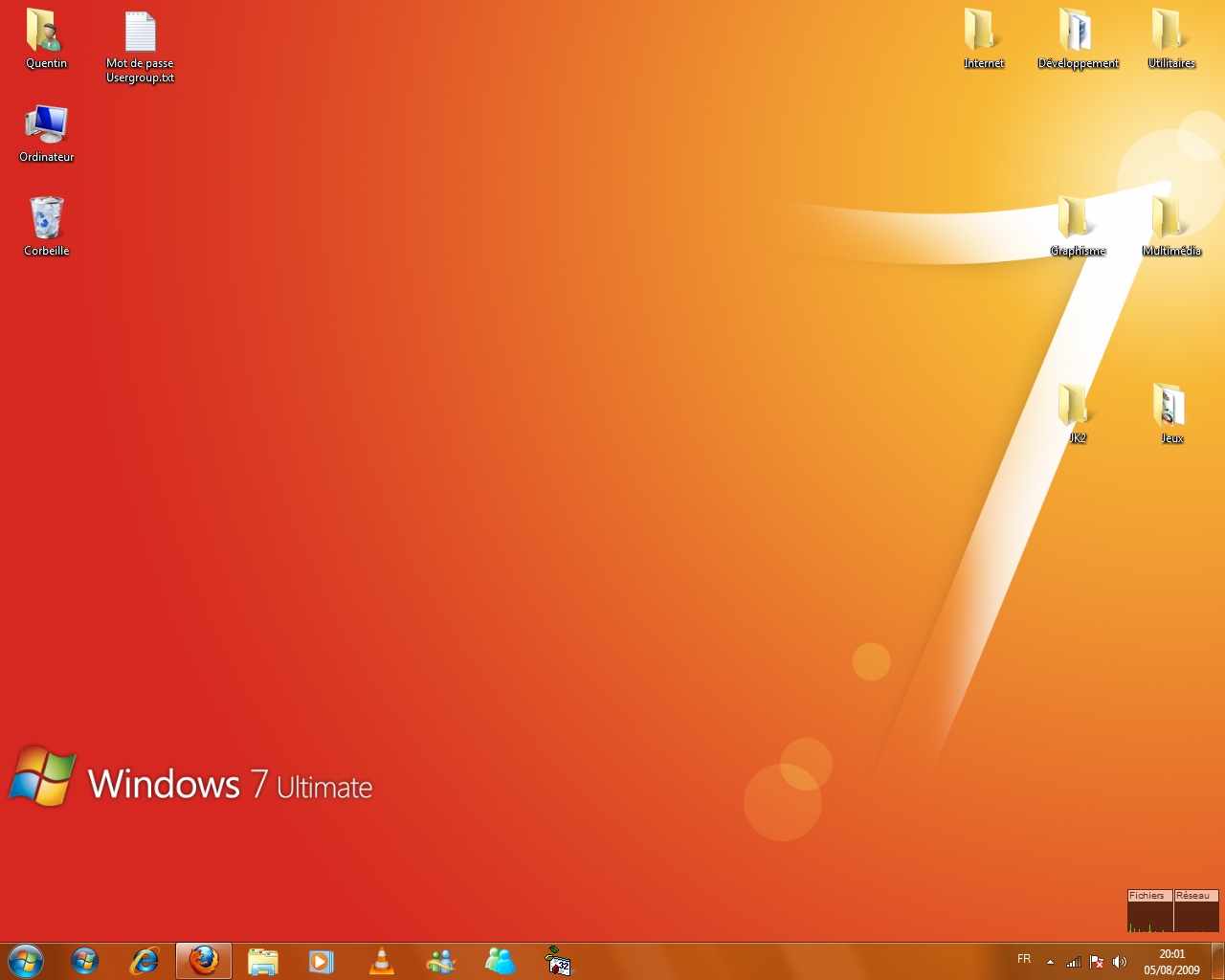Click the Réseau activity graph
This screenshot has height=980, width=1225.
1196,911
